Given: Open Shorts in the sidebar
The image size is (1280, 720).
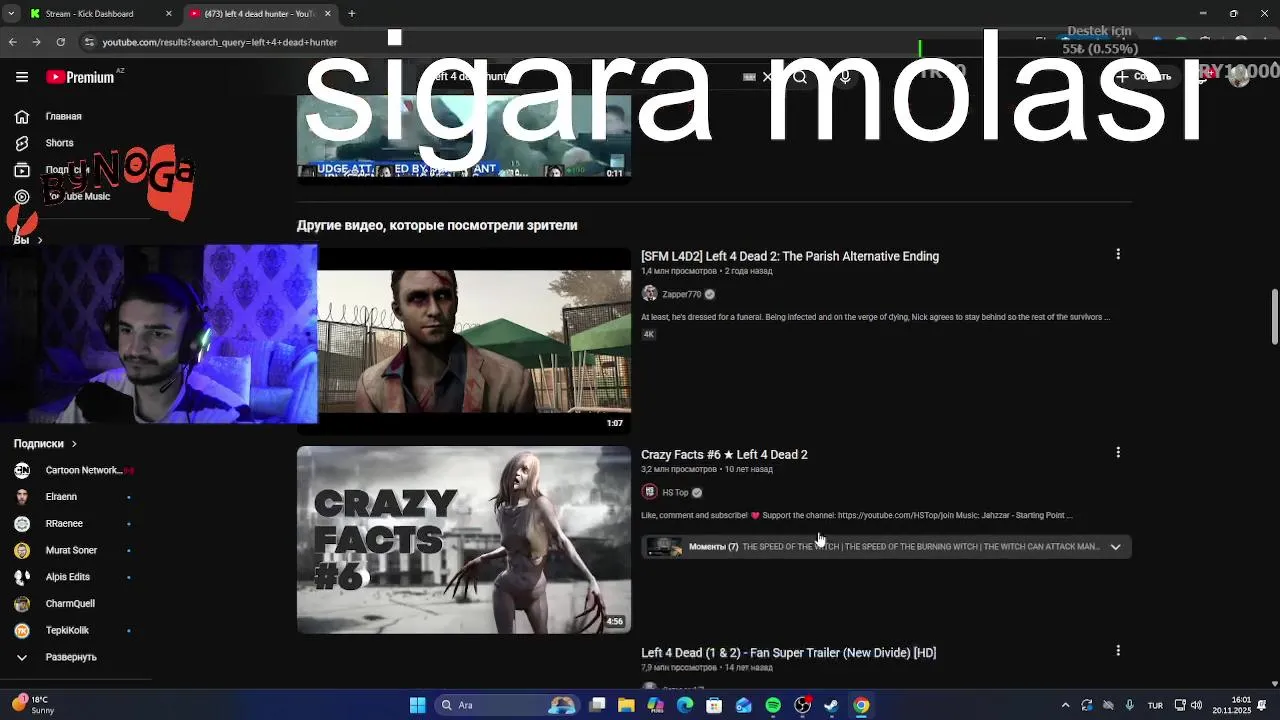Looking at the screenshot, I should pos(59,143).
